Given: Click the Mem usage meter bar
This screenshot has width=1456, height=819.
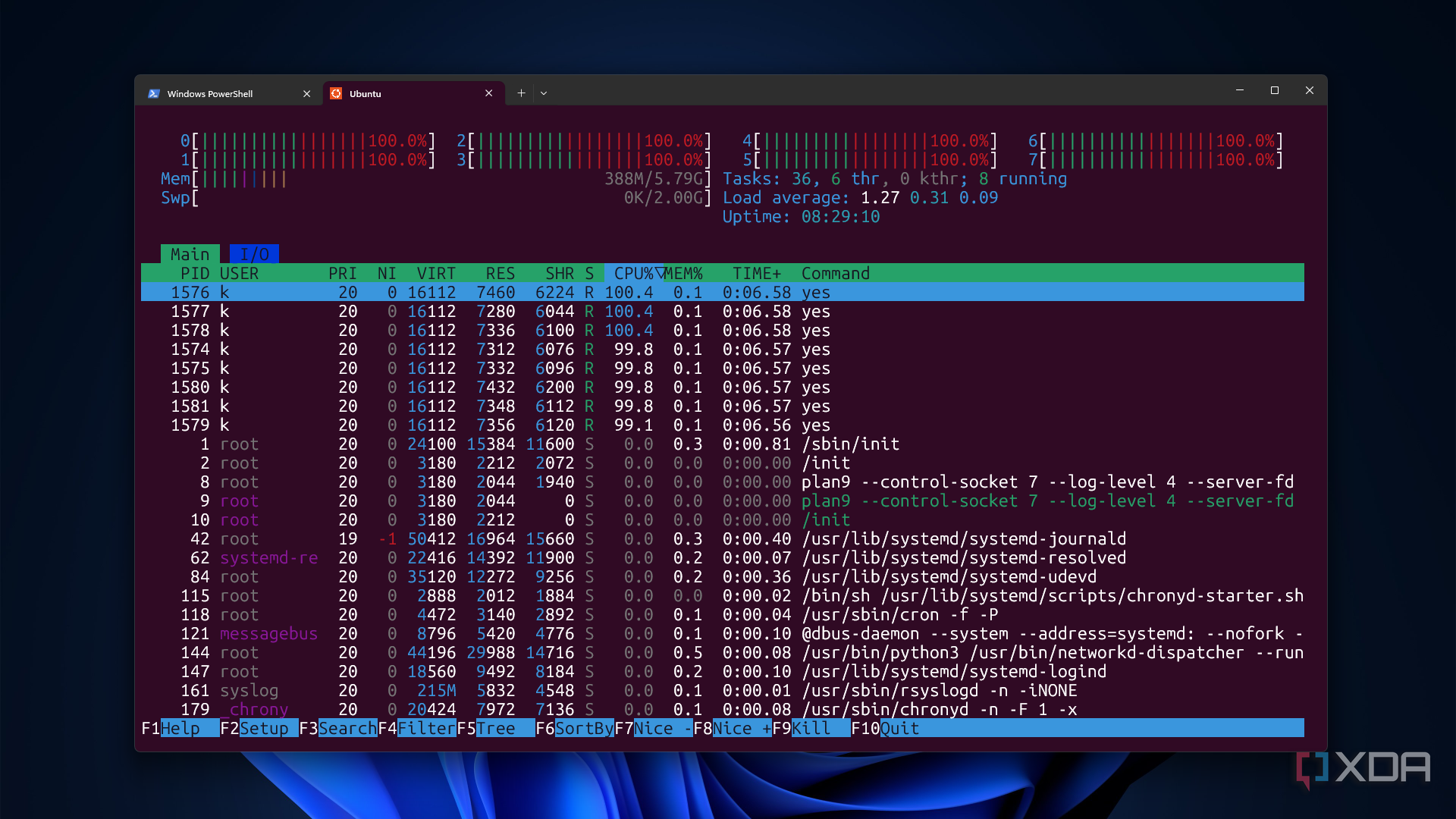Looking at the screenshot, I should tap(436, 178).
